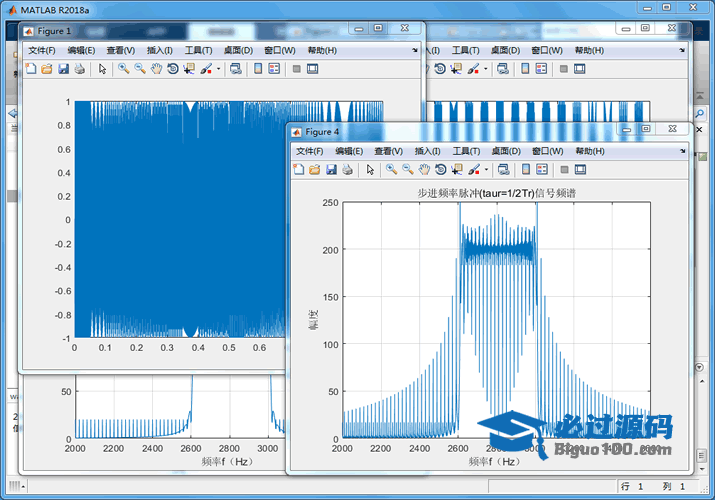
Task: Open 文件(F) menu in Figure 1
Action: pyautogui.click(x=42, y=51)
